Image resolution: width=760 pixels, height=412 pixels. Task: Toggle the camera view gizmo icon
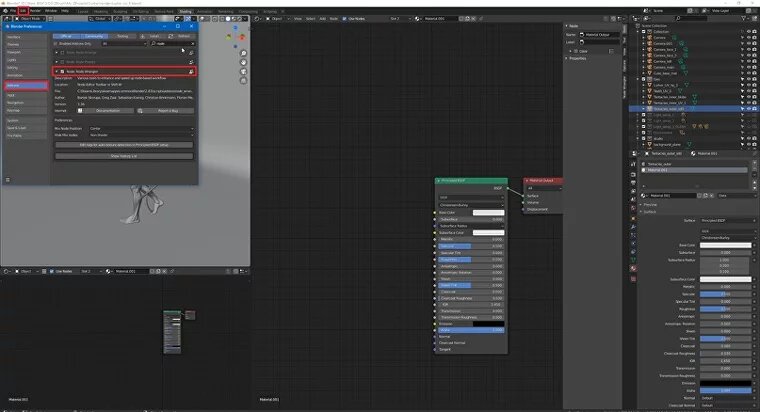pos(243,71)
